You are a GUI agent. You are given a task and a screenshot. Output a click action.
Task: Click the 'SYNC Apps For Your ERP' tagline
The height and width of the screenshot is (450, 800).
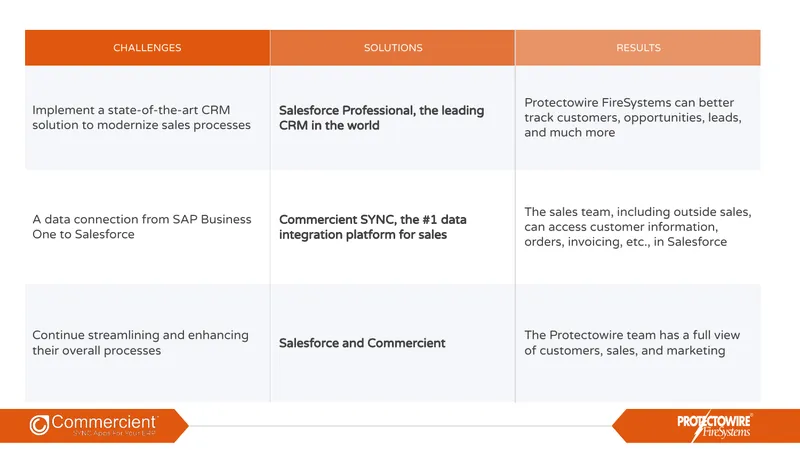[114, 433]
